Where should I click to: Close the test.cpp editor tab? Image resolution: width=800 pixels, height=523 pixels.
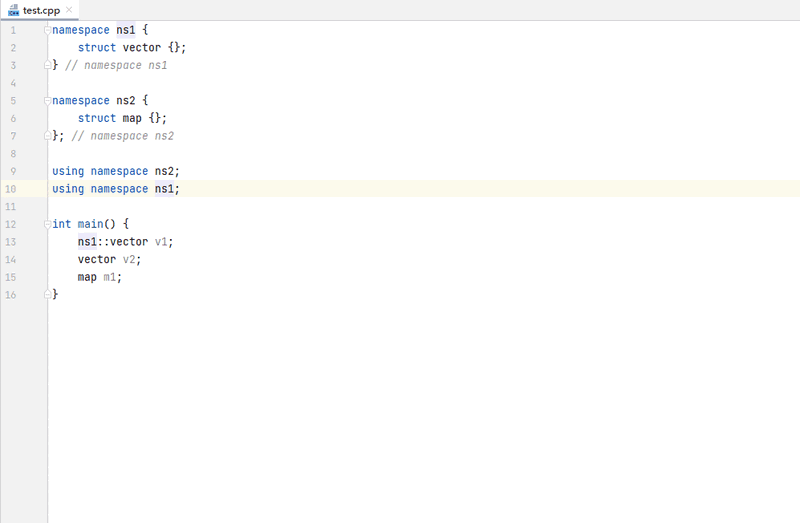(x=68, y=10)
